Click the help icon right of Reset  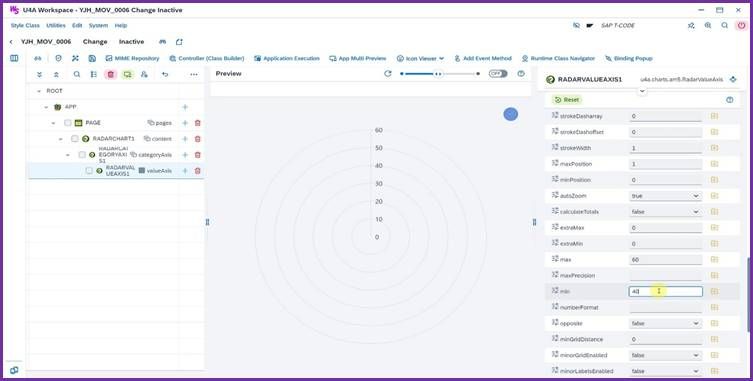730,100
